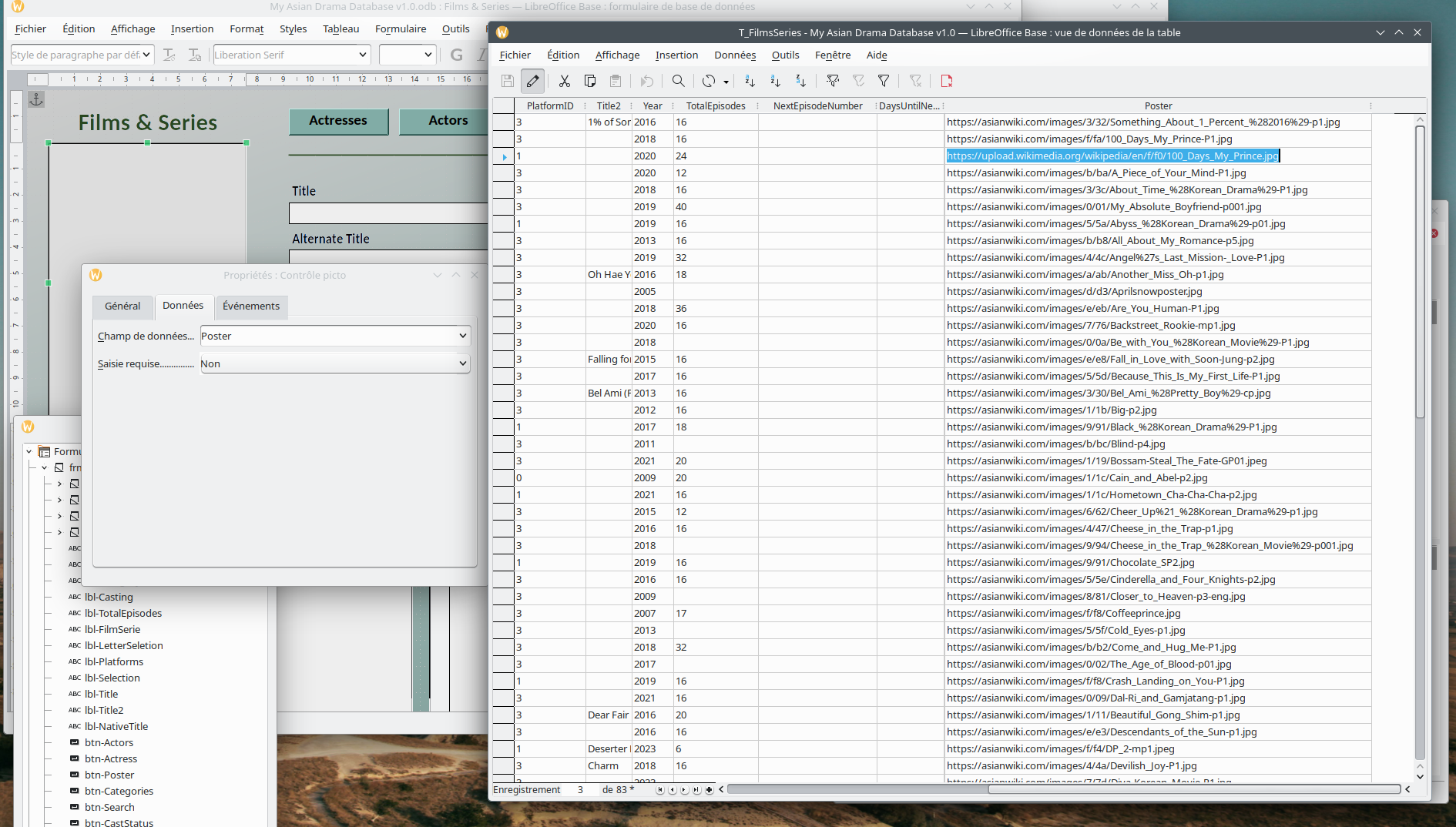This screenshot has height=827, width=1456.
Task: Click the AutoFilter icon
Action: pyautogui.click(x=832, y=81)
